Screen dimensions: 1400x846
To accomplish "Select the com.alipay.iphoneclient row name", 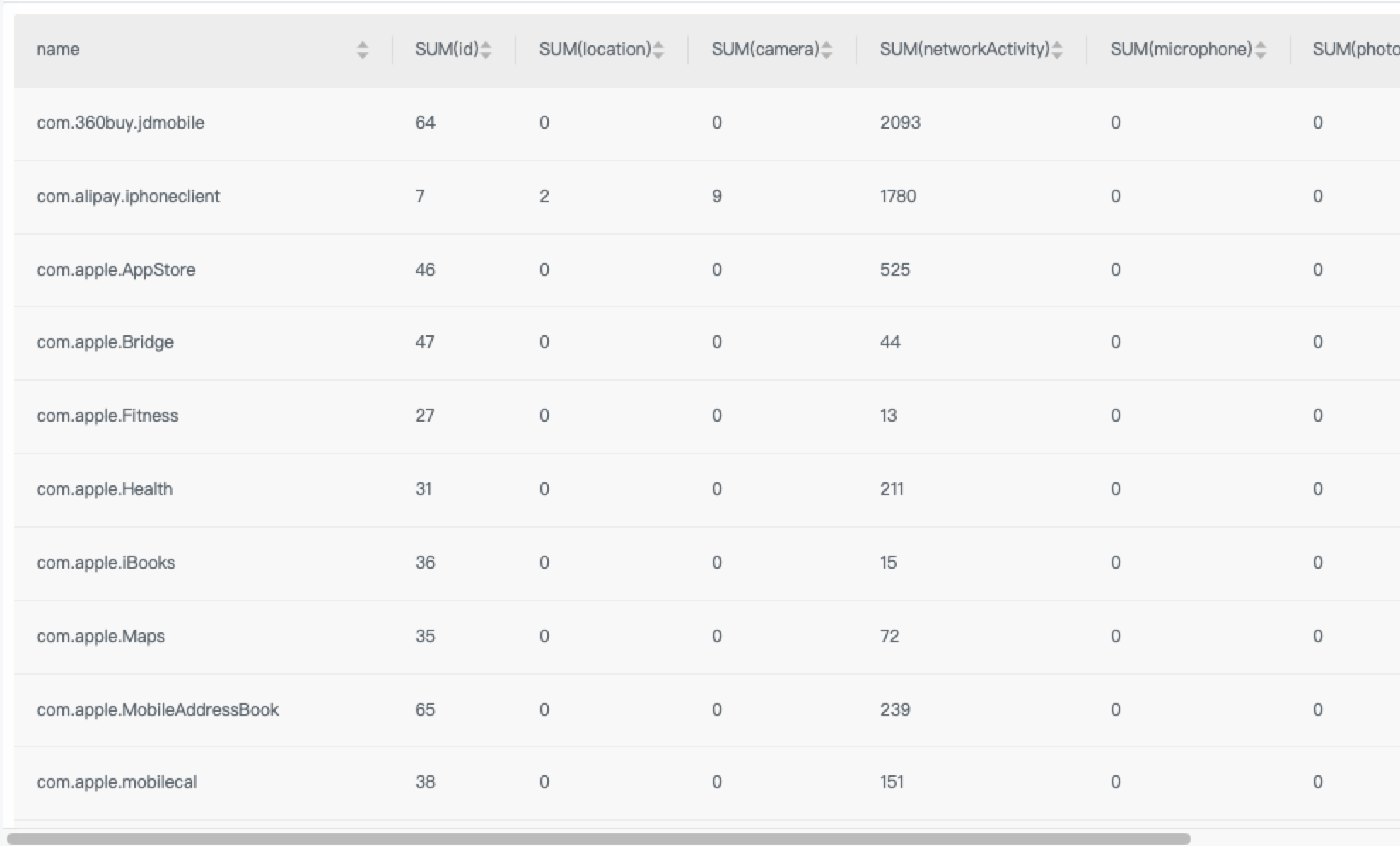I will coord(128,197).
